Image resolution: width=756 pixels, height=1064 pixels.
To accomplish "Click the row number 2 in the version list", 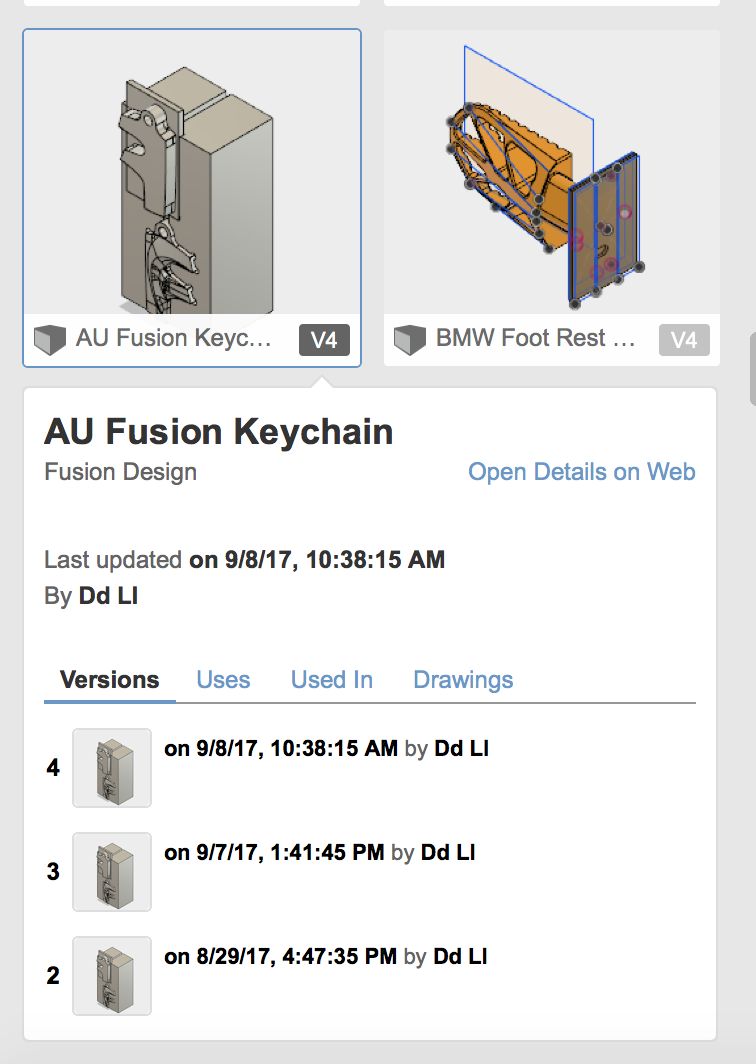I will tap(52, 976).
